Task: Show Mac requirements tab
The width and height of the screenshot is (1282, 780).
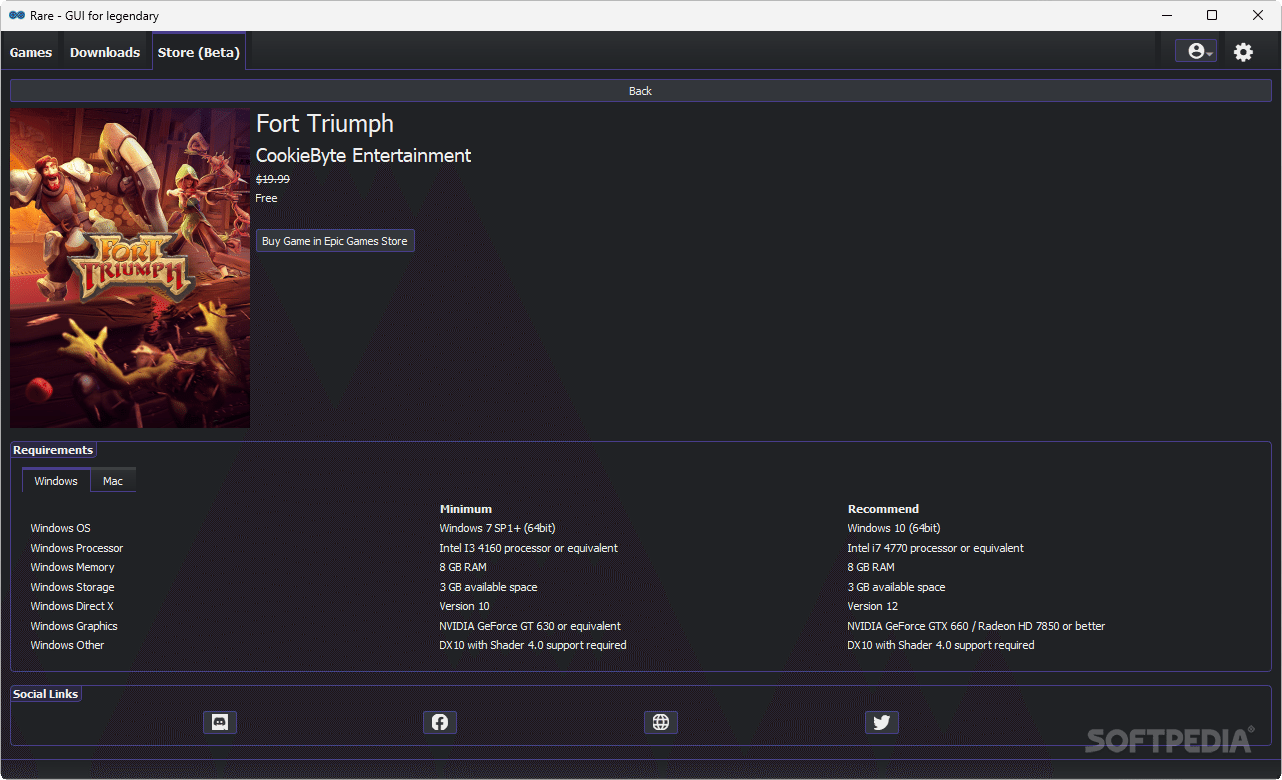Action: click(x=113, y=481)
